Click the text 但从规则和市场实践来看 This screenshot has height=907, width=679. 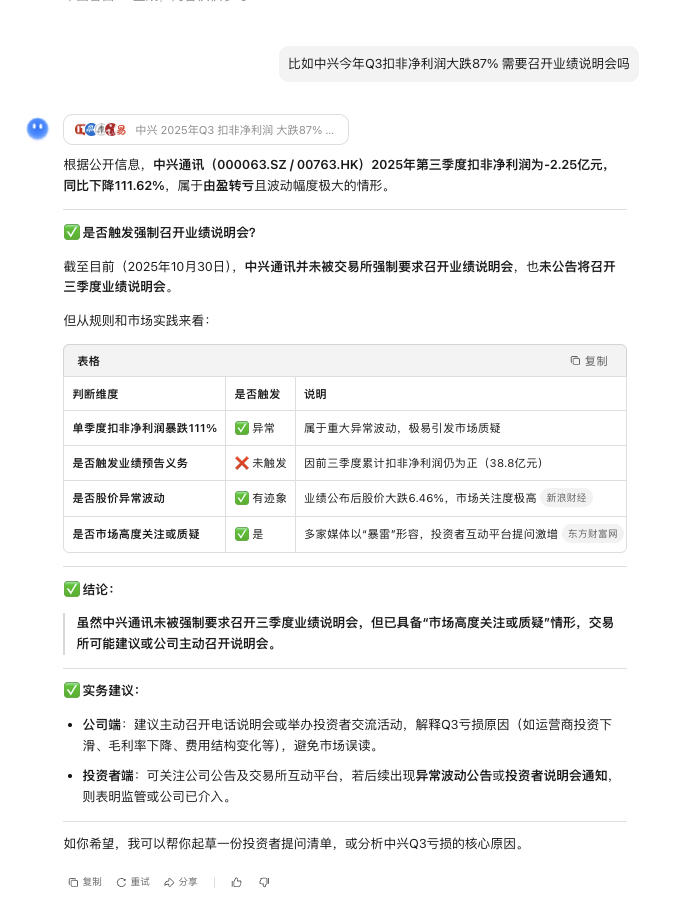click(136, 320)
